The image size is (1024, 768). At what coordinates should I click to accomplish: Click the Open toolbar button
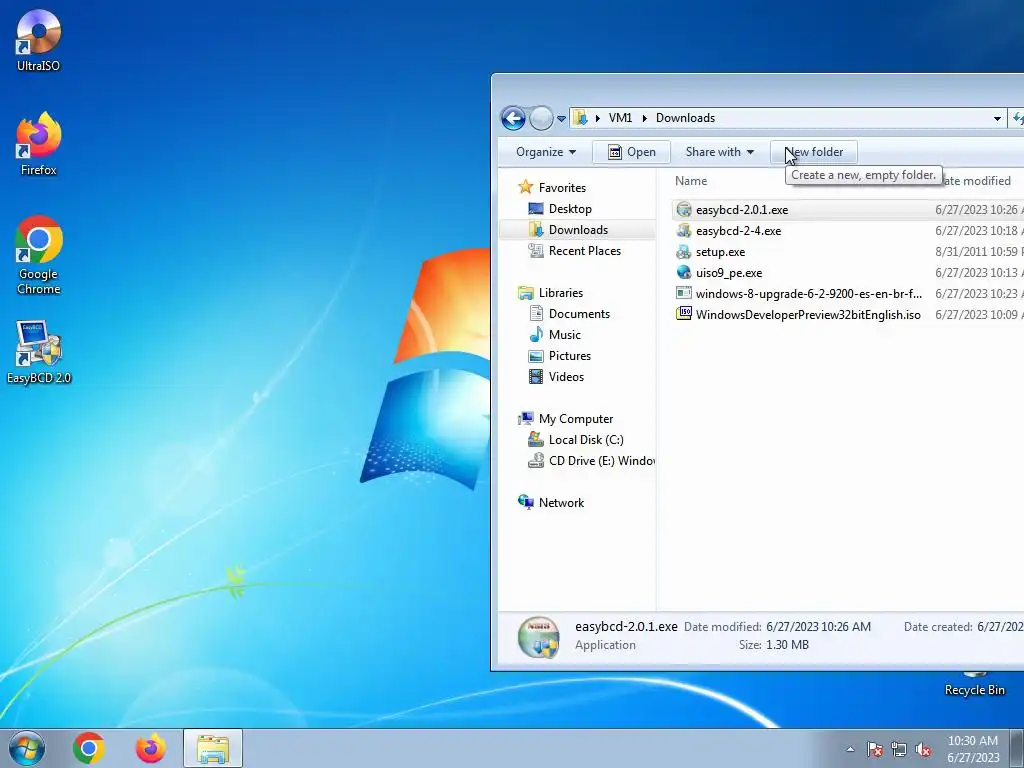point(632,152)
